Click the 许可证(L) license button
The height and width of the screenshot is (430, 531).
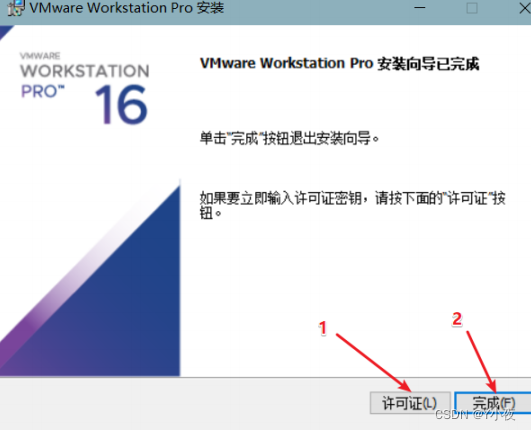[410, 403]
